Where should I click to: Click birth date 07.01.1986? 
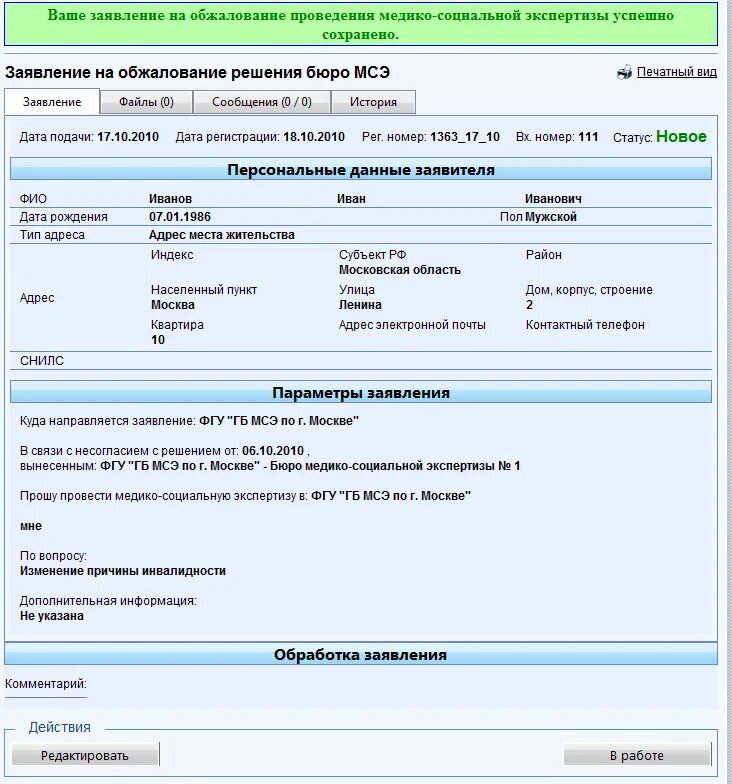coord(180,217)
